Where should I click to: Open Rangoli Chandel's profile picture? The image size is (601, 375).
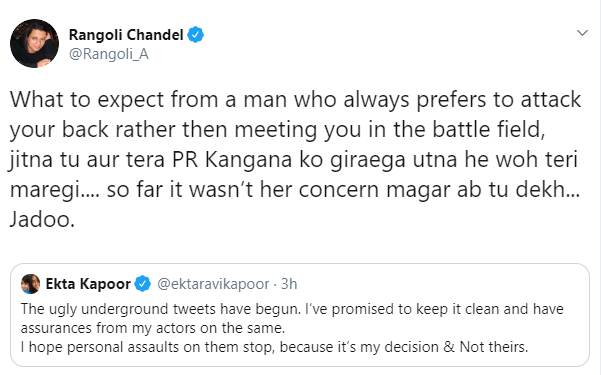pos(34,43)
